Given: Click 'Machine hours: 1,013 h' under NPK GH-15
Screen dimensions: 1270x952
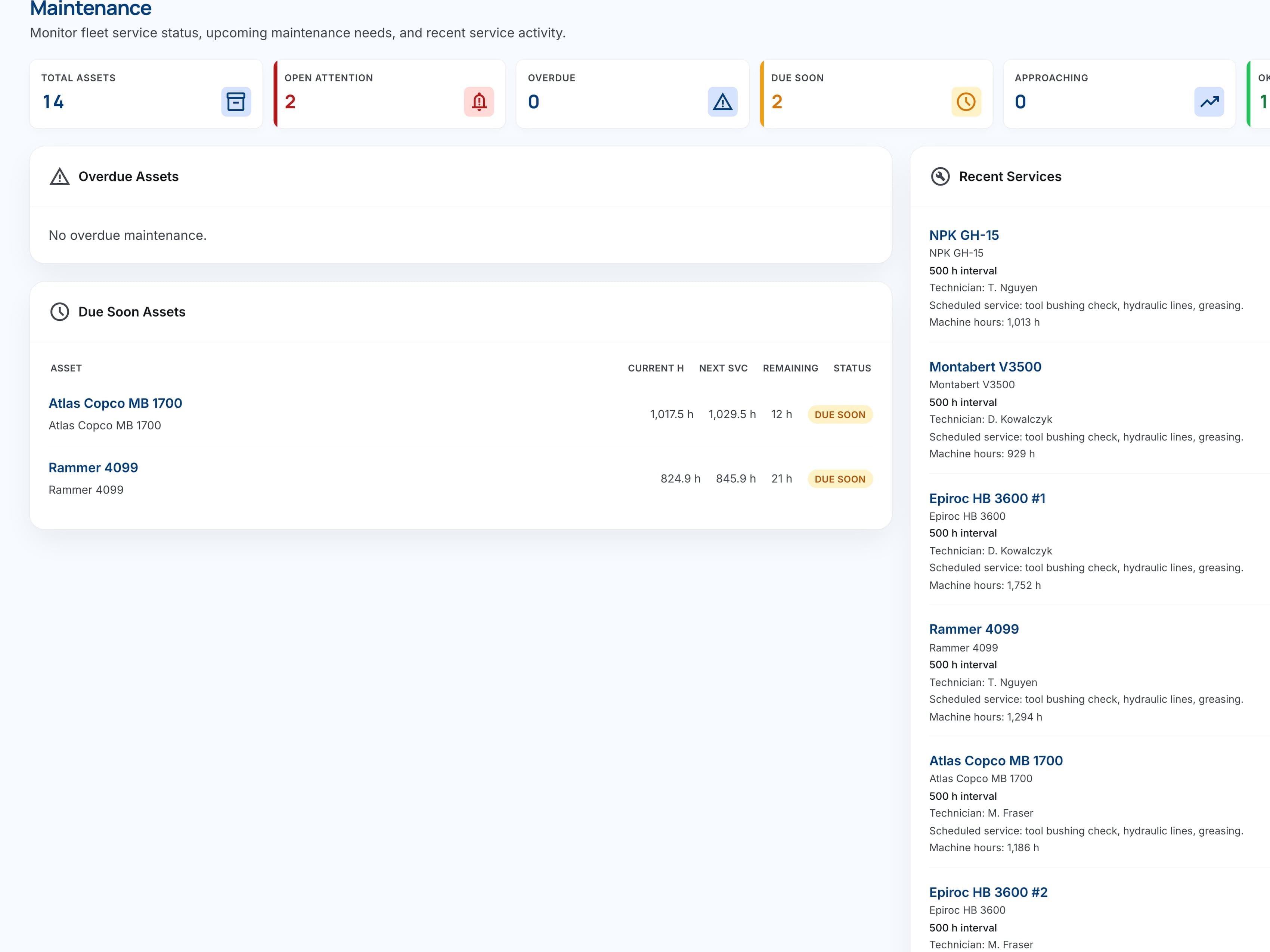Looking at the screenshot, I should click(x=985, y=323).
